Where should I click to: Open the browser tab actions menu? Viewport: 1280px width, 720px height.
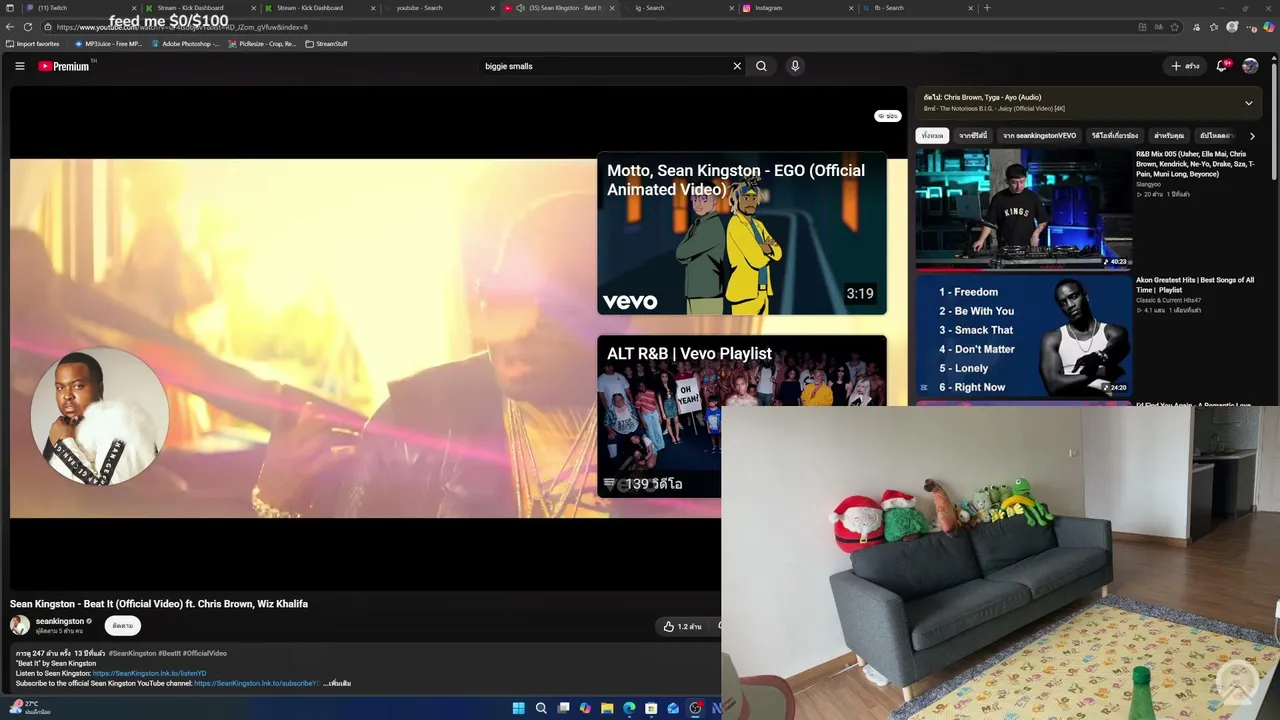[10, 8]
